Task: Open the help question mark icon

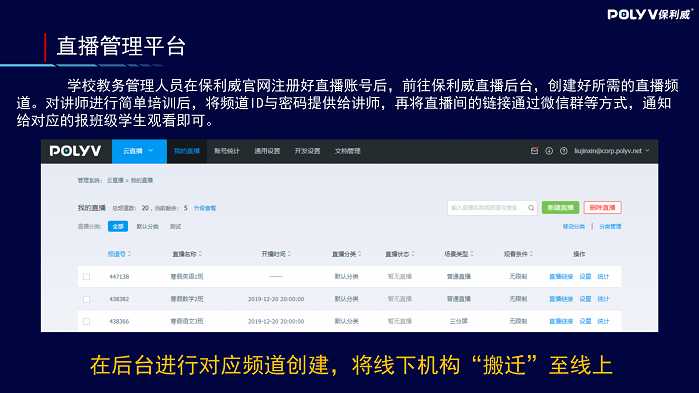Action: click(x=563, y=151)
